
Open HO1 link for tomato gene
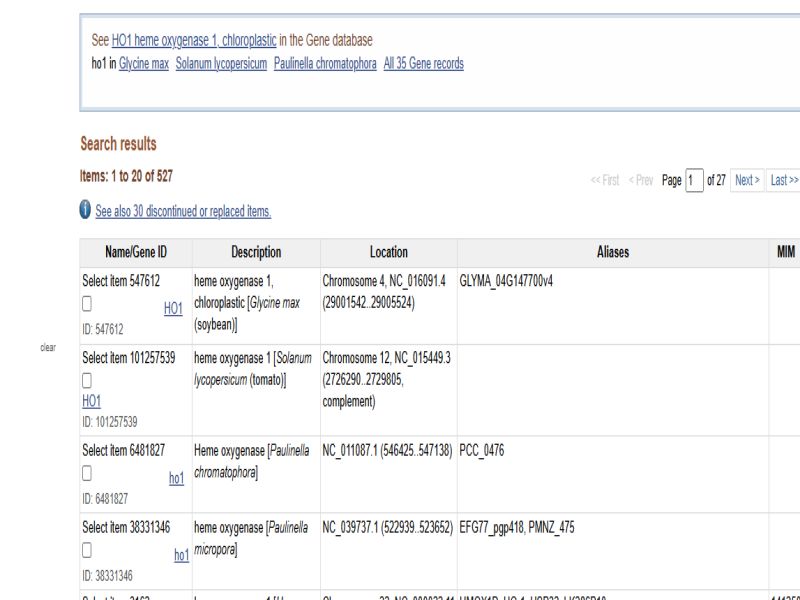91,399
